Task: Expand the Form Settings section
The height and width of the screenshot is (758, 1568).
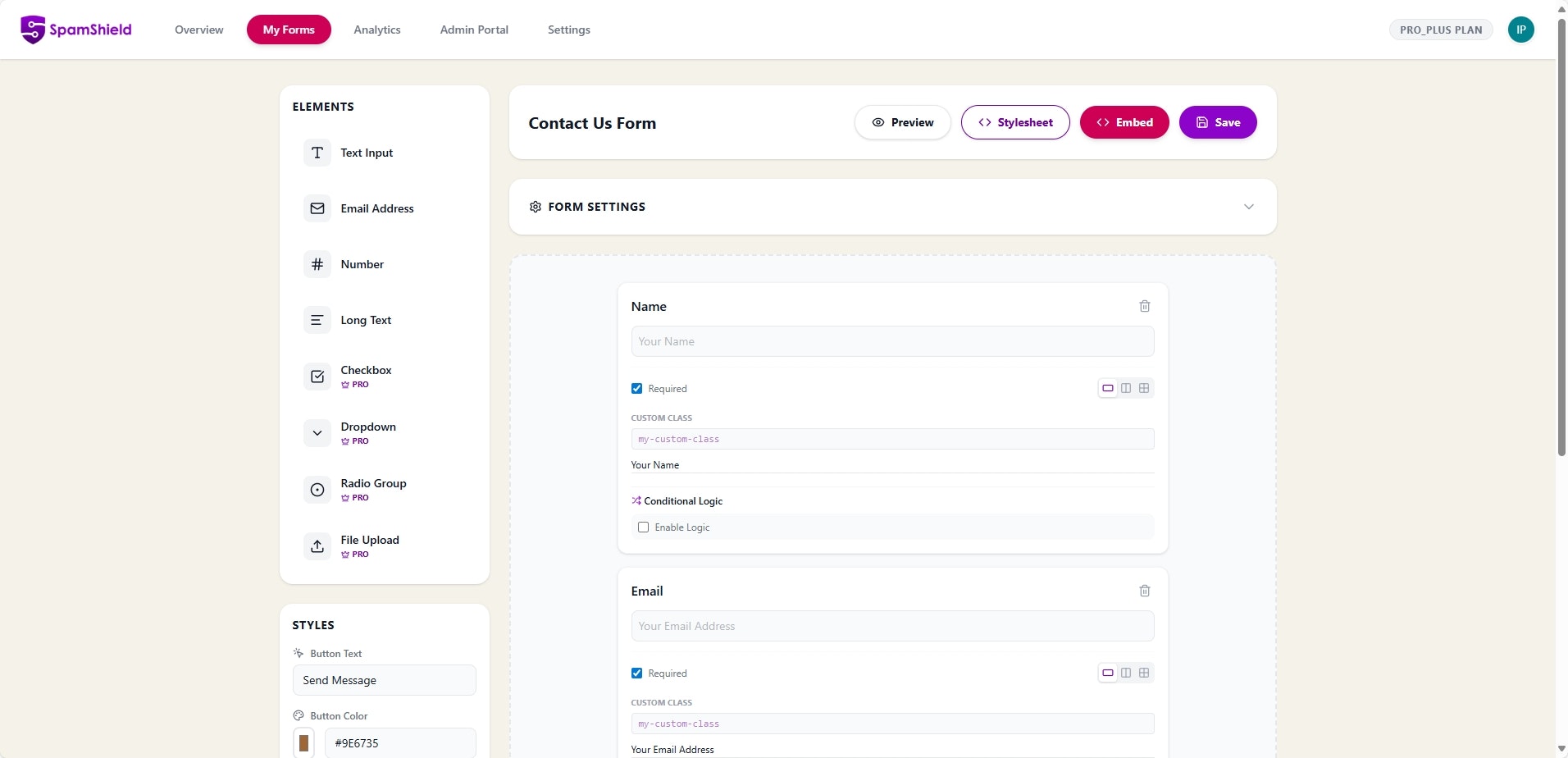Action: [x=1247, y=206]
